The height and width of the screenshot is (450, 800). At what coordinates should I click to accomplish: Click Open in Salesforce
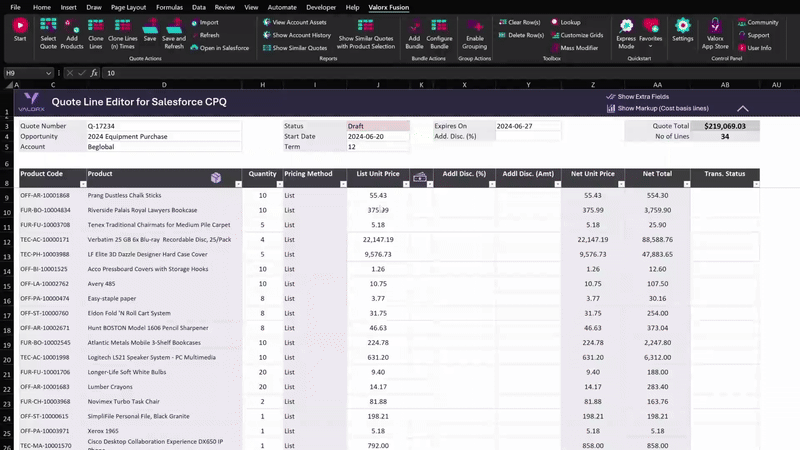[219, 48]
